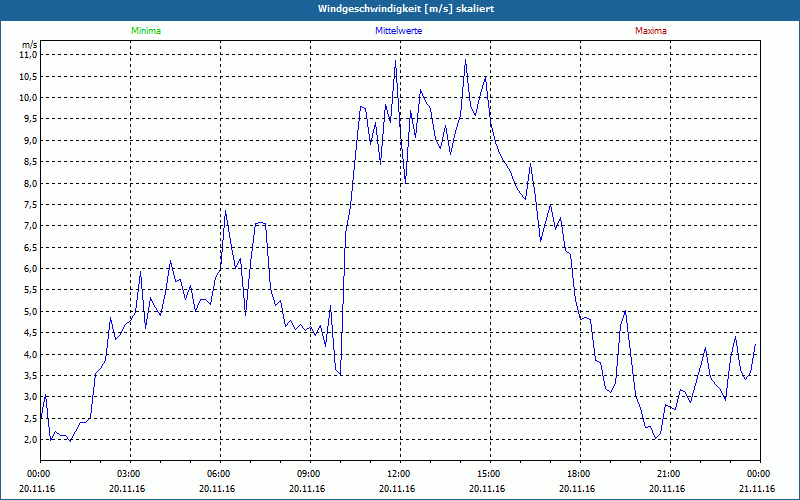
Task: Click the 10,0 y-axis value
Action: [x=29, y=97]
